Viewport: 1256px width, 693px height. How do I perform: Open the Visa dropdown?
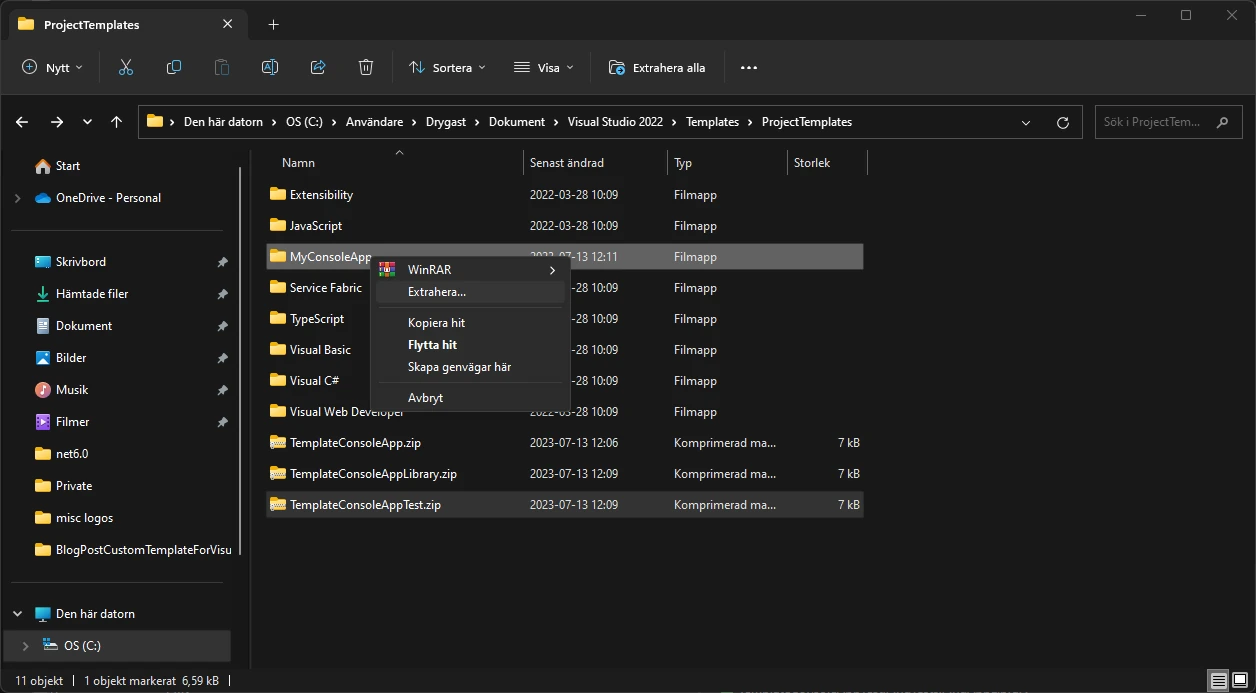543,67
